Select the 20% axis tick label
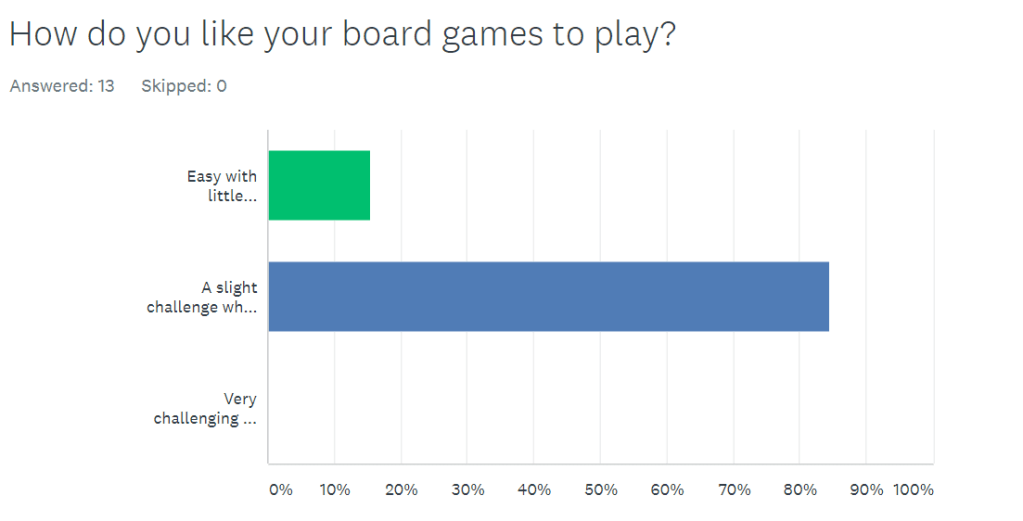This screenshot has height=521, width=1023. point(401,490)
